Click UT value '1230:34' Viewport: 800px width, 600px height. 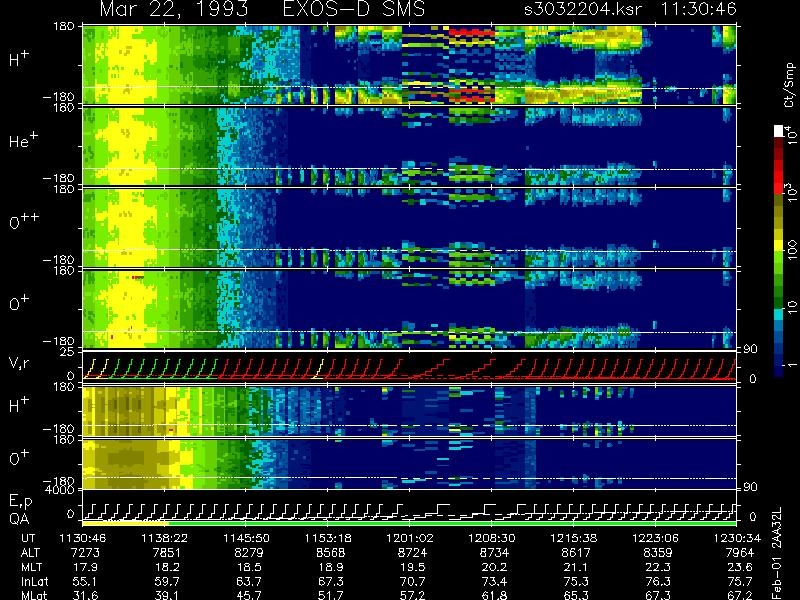737,538
